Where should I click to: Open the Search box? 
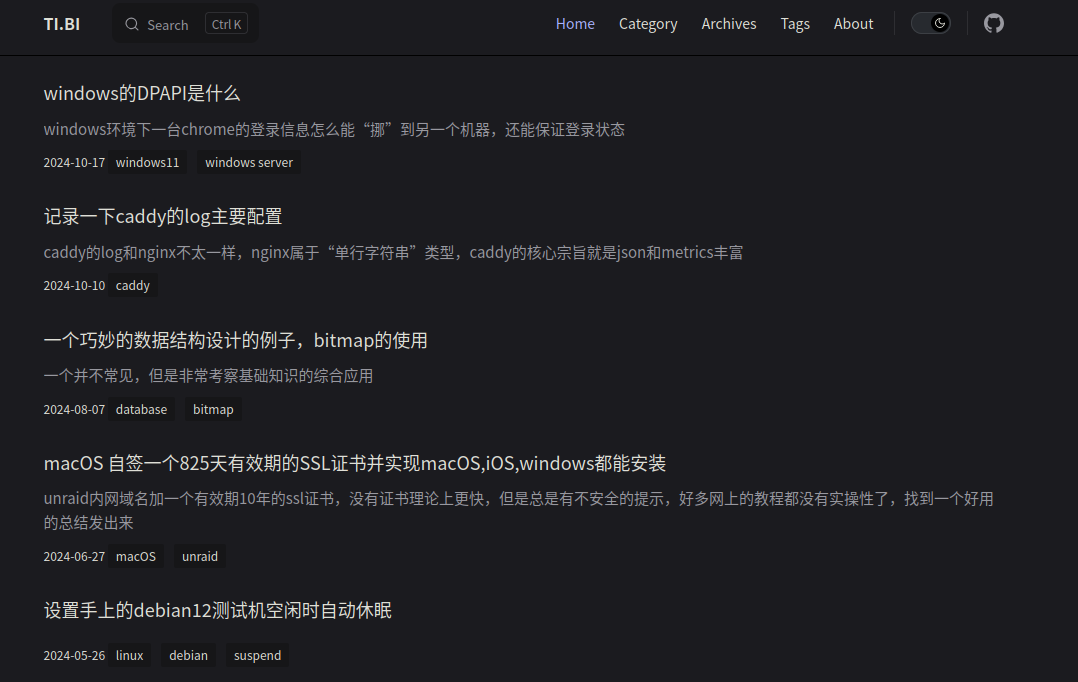click(186, 24)
